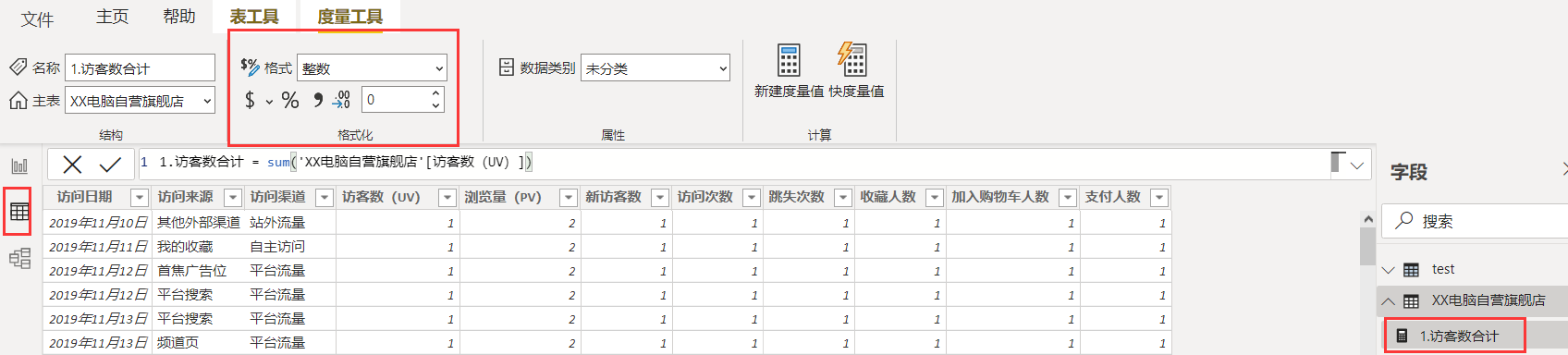Screen dimensions: 1568x355
Task: Switch to the 主页 tab
Action: pos(113,17)
